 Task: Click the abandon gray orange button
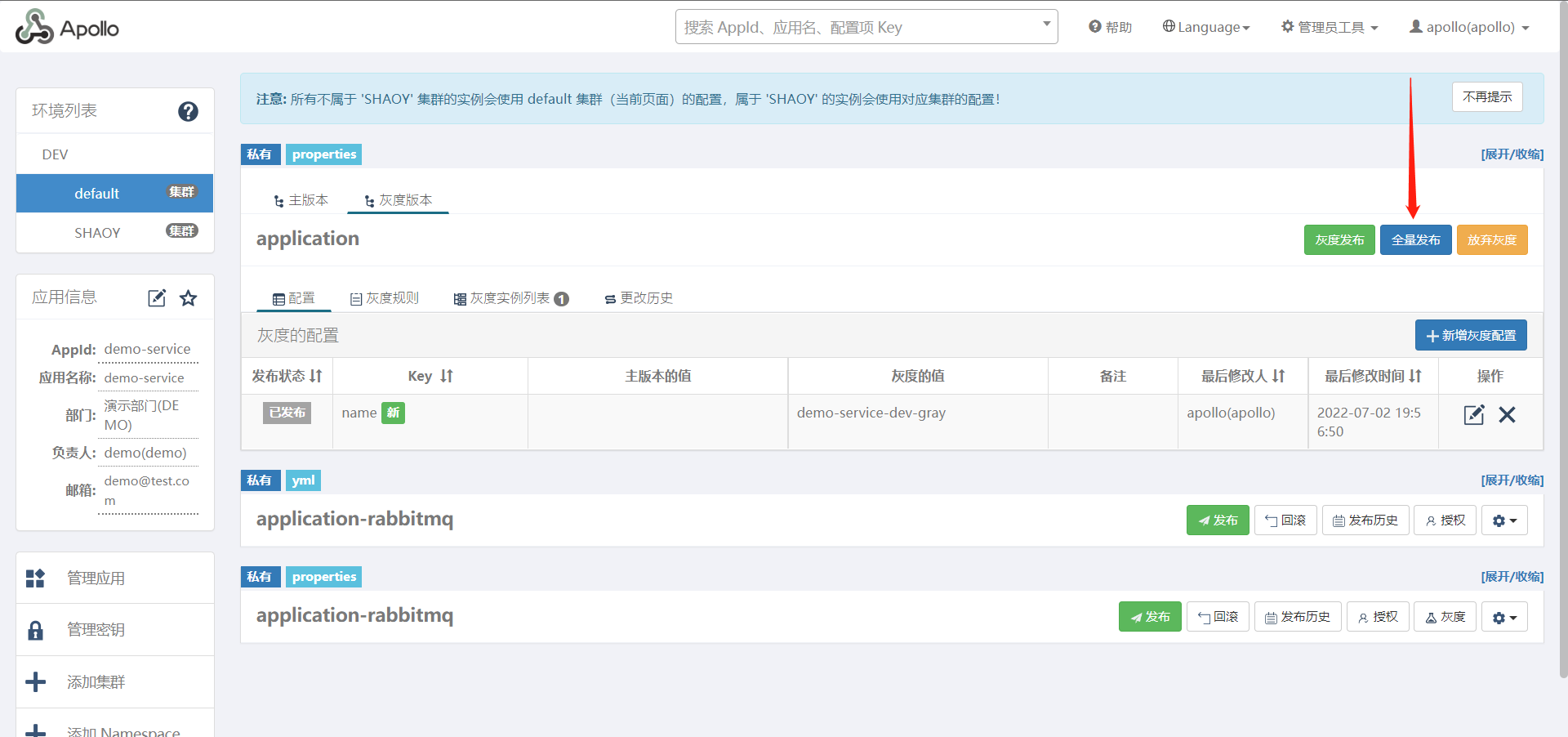[x=1491, y=240]
